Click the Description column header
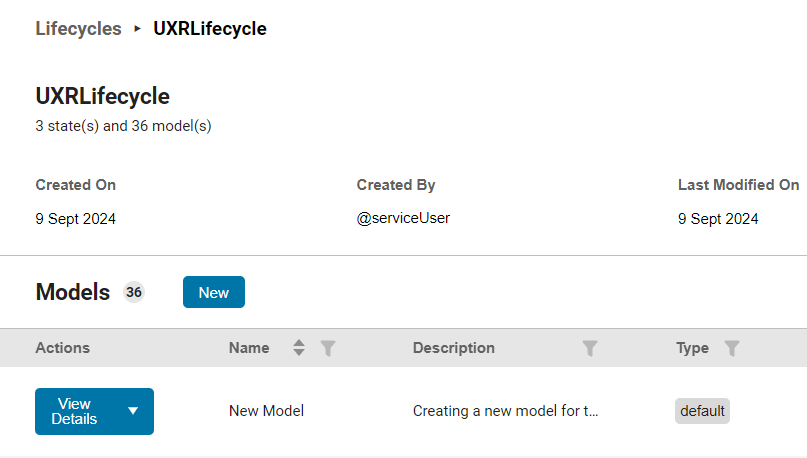The image size is (807, 458). tap(453, 348)
